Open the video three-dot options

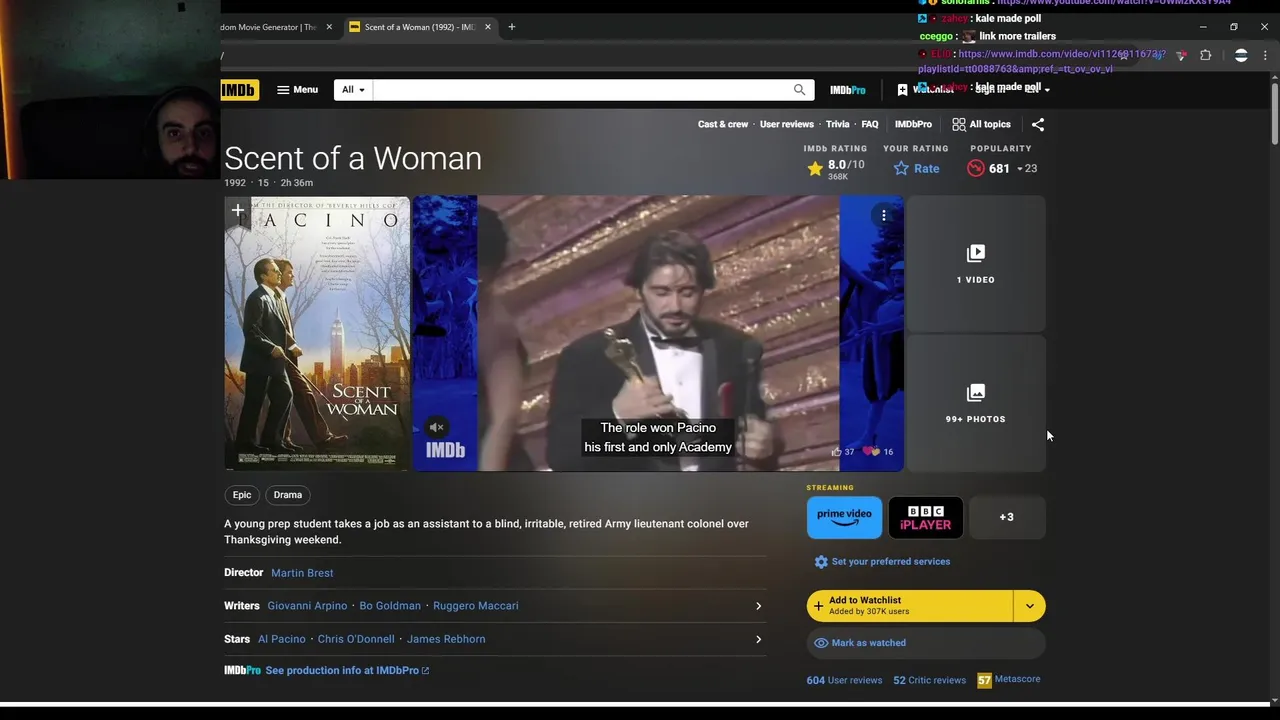[x=883, y=215]
